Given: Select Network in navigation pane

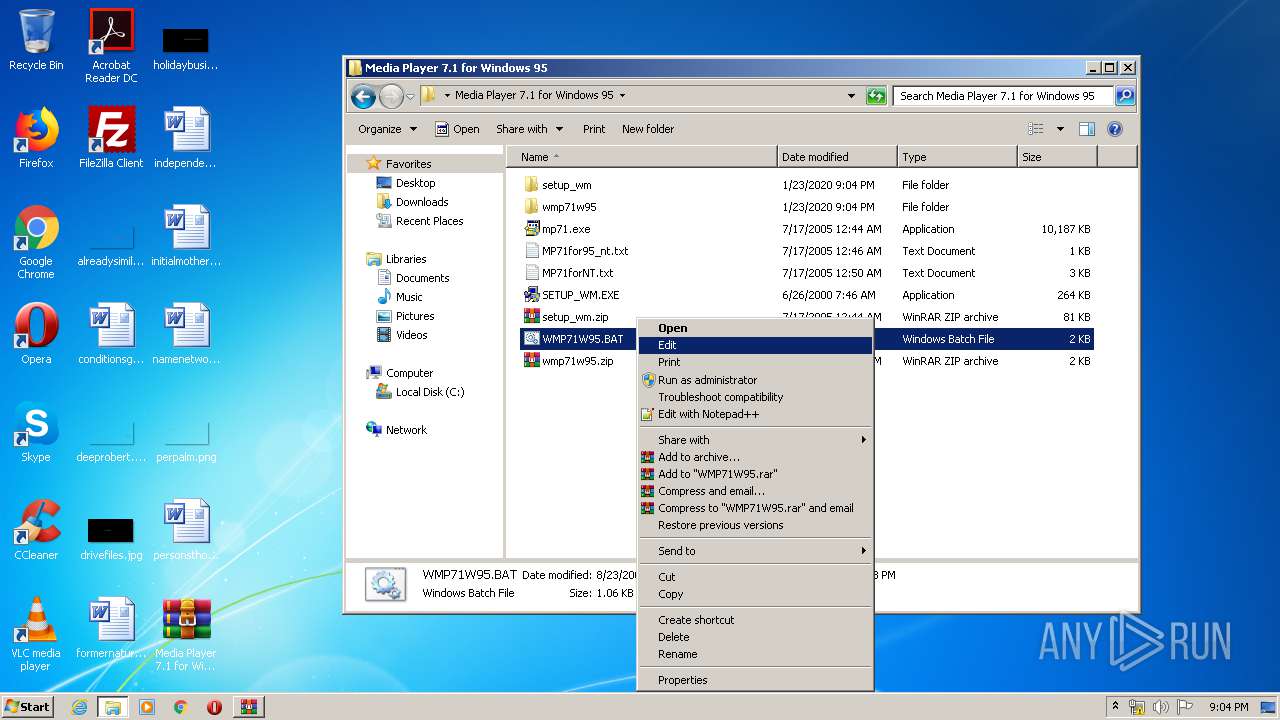Looking at the screenshot, I should click(x=406, y=430).
